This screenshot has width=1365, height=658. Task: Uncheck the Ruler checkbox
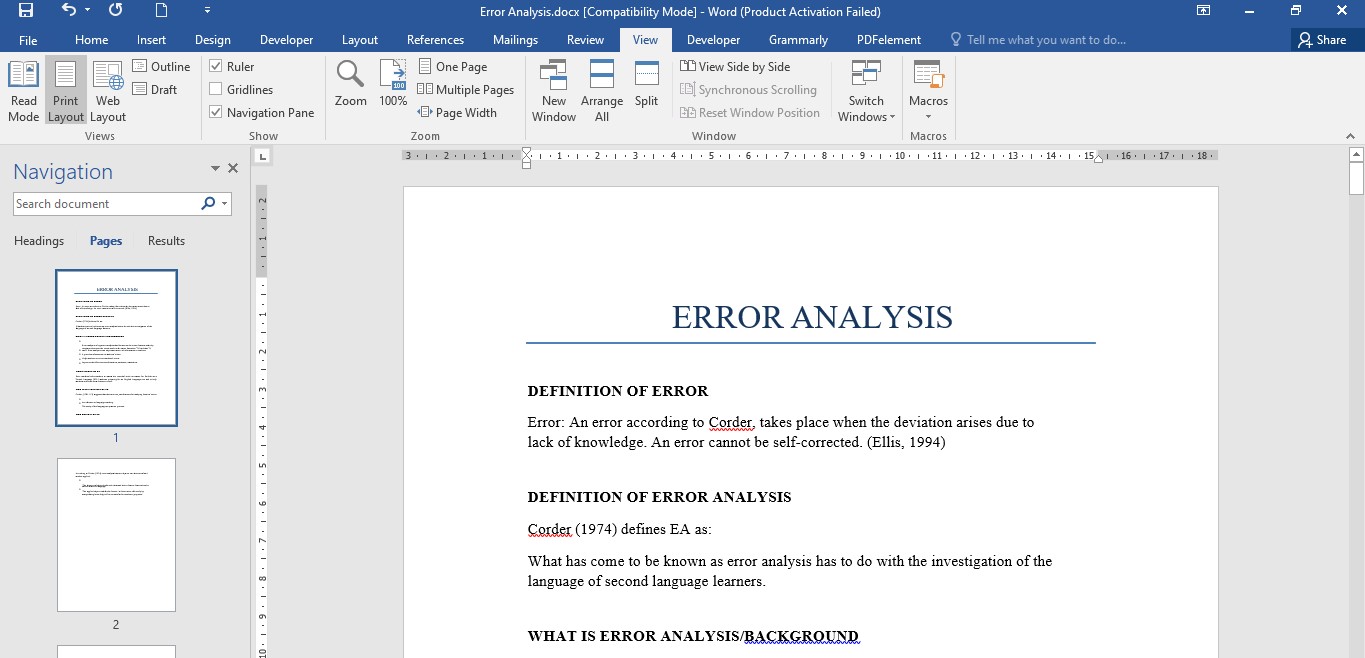216,66
